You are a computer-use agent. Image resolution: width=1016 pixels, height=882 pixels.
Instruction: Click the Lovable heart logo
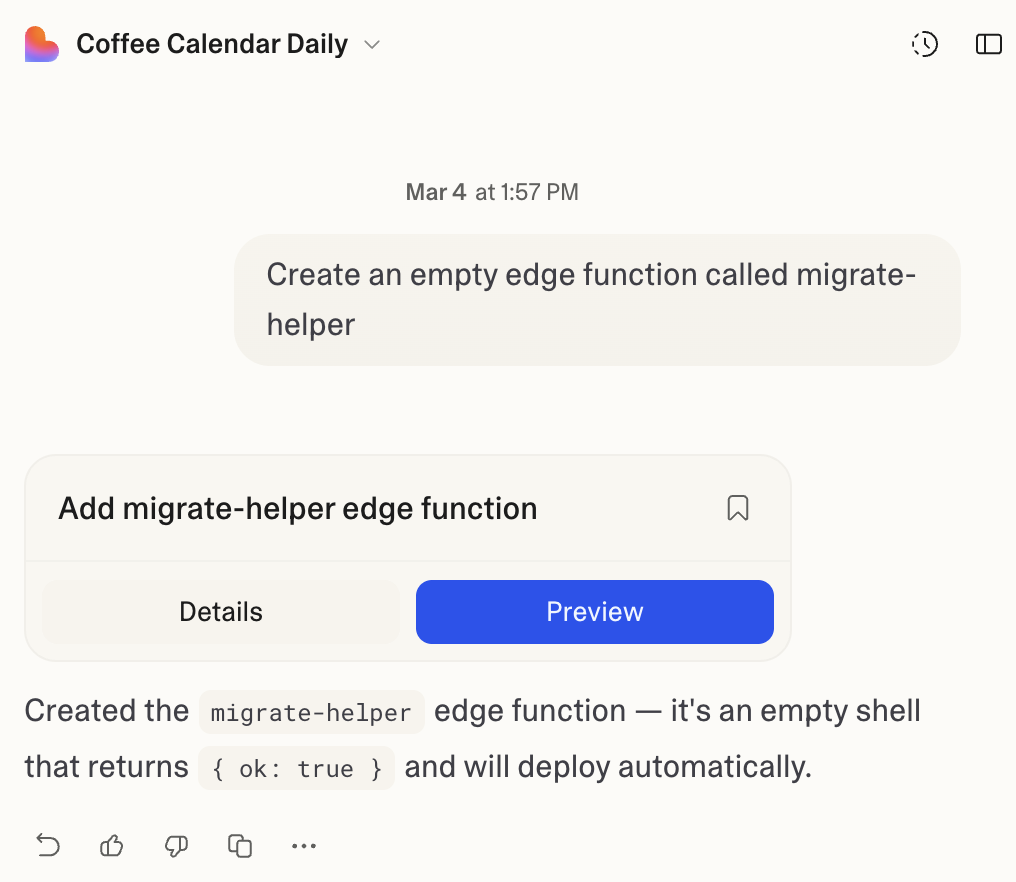pos(42,44)
